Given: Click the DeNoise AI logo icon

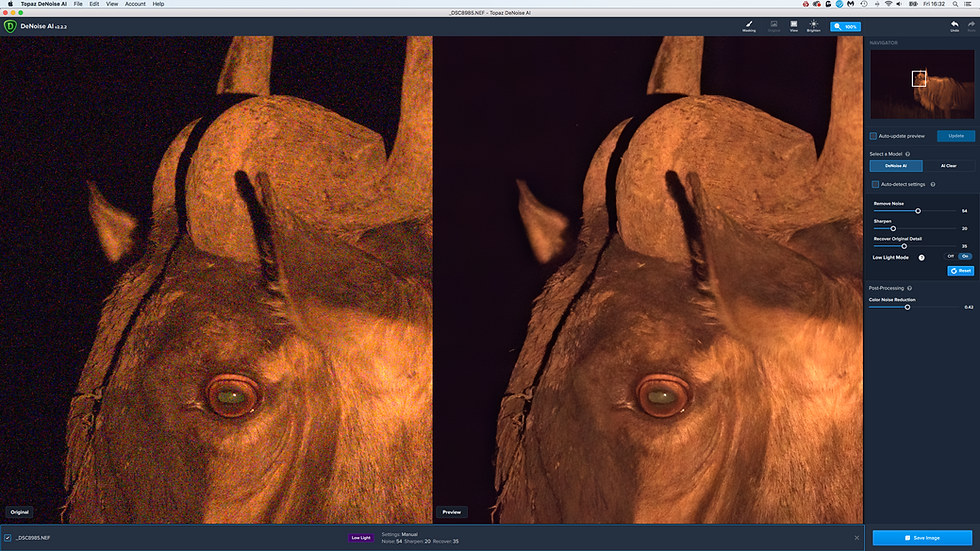Looking at the screenshot, I should [x=10, y=26].
